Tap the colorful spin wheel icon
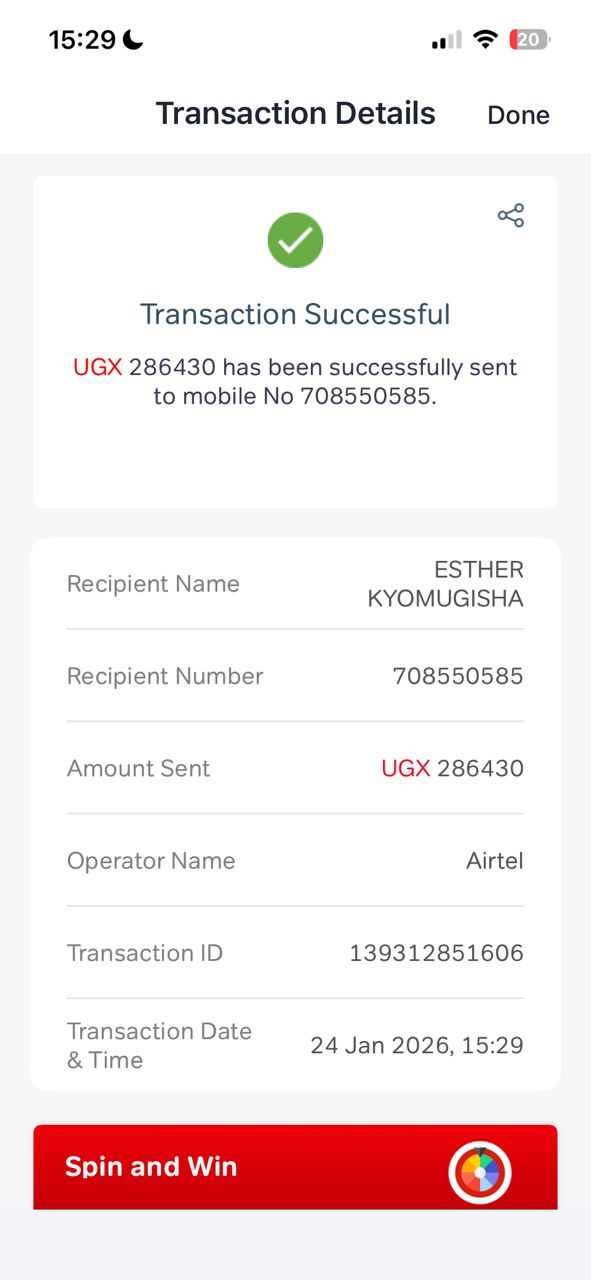The image size is (591, 1280). [480, 1172]
